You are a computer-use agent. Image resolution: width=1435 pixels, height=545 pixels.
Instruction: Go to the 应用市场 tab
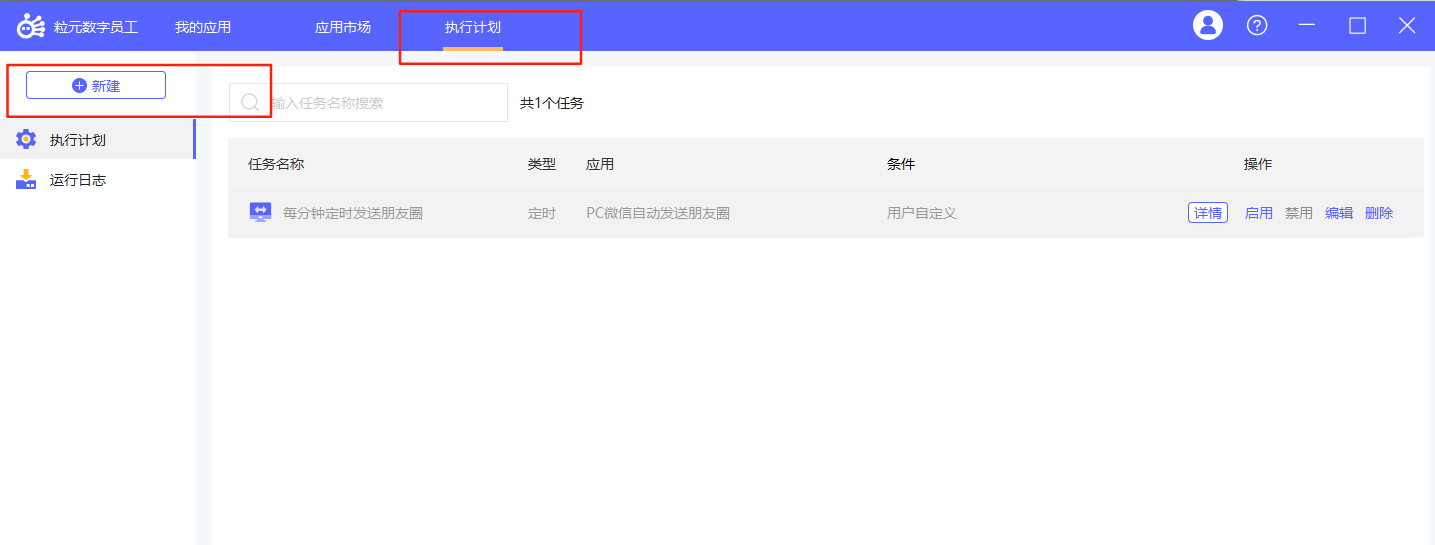click(343, 28)
